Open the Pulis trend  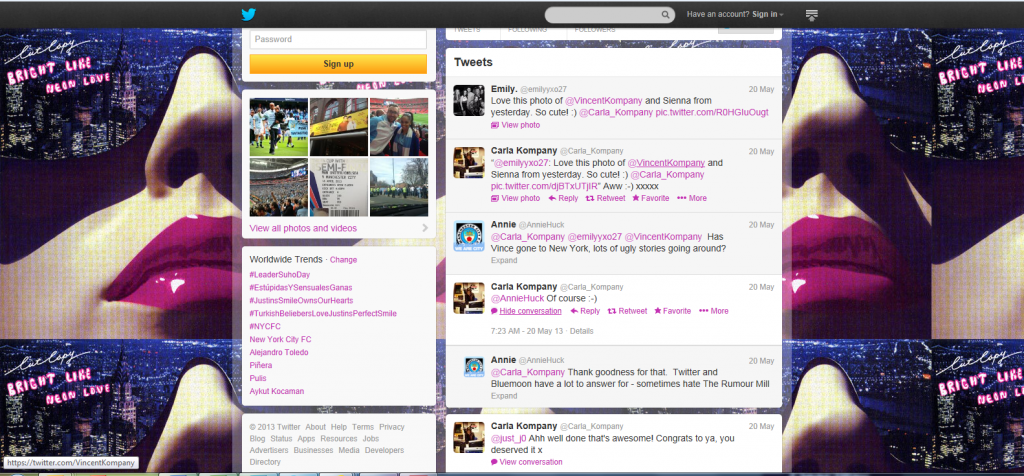coord(258,379)
